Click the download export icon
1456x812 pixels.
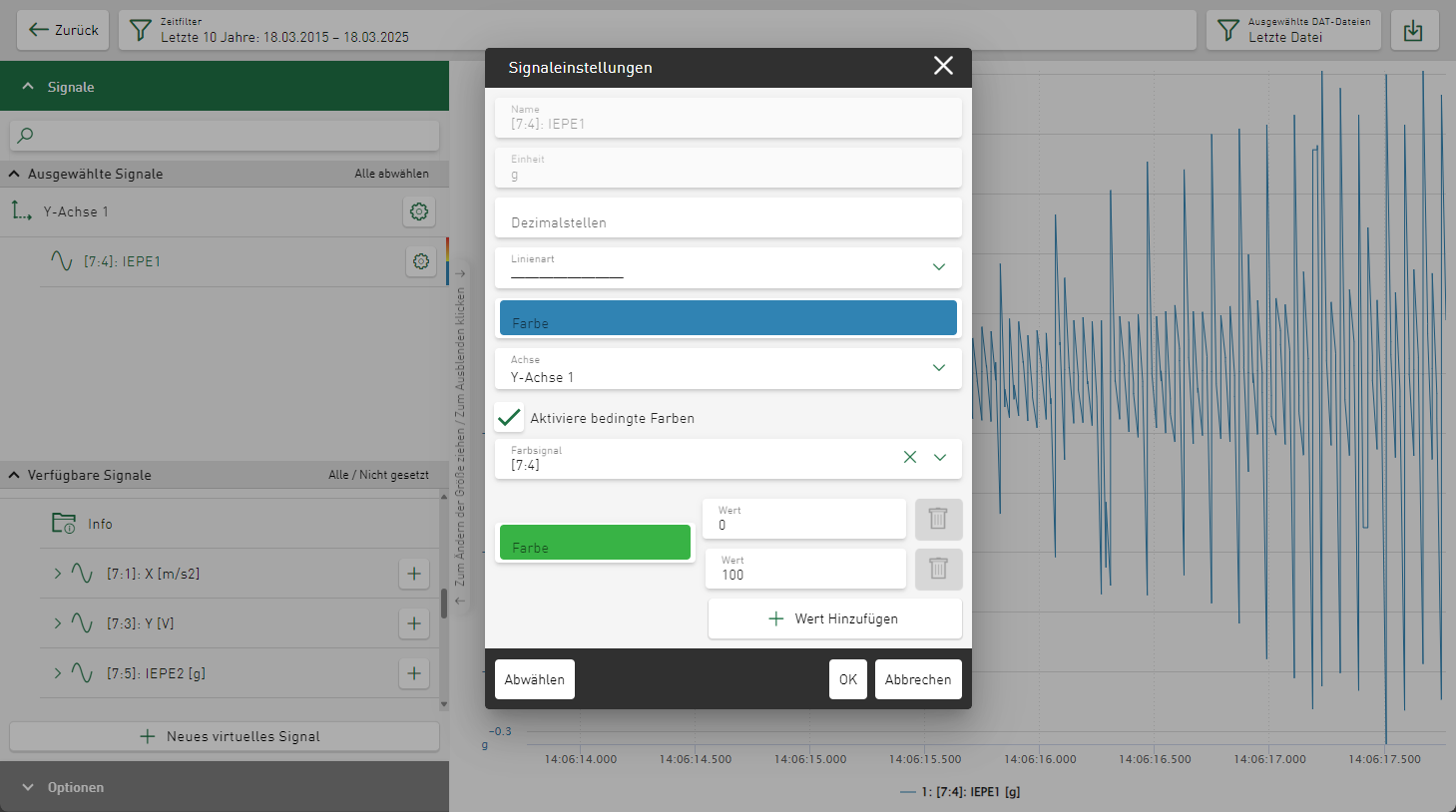click(1413, 31)
